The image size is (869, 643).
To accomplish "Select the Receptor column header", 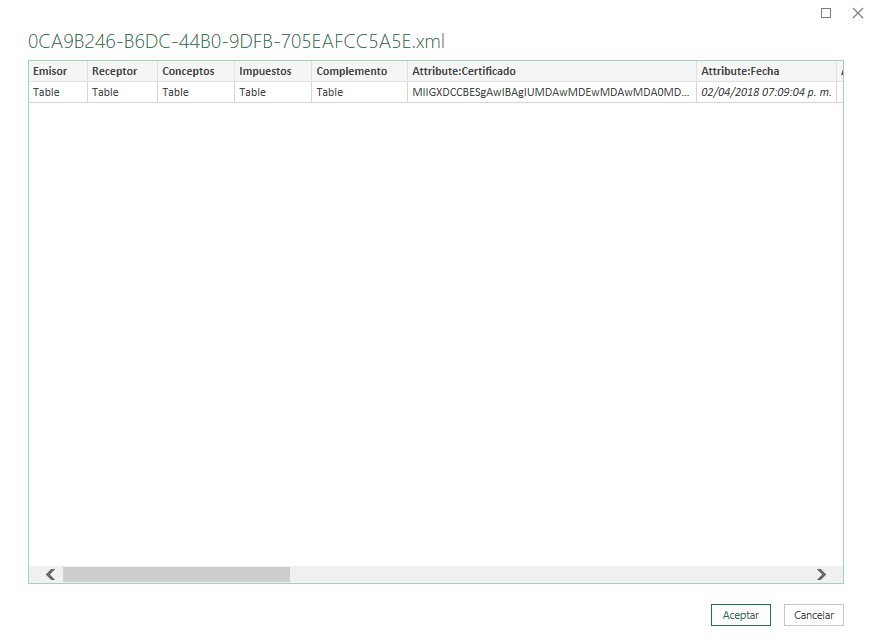I will 122,71.
